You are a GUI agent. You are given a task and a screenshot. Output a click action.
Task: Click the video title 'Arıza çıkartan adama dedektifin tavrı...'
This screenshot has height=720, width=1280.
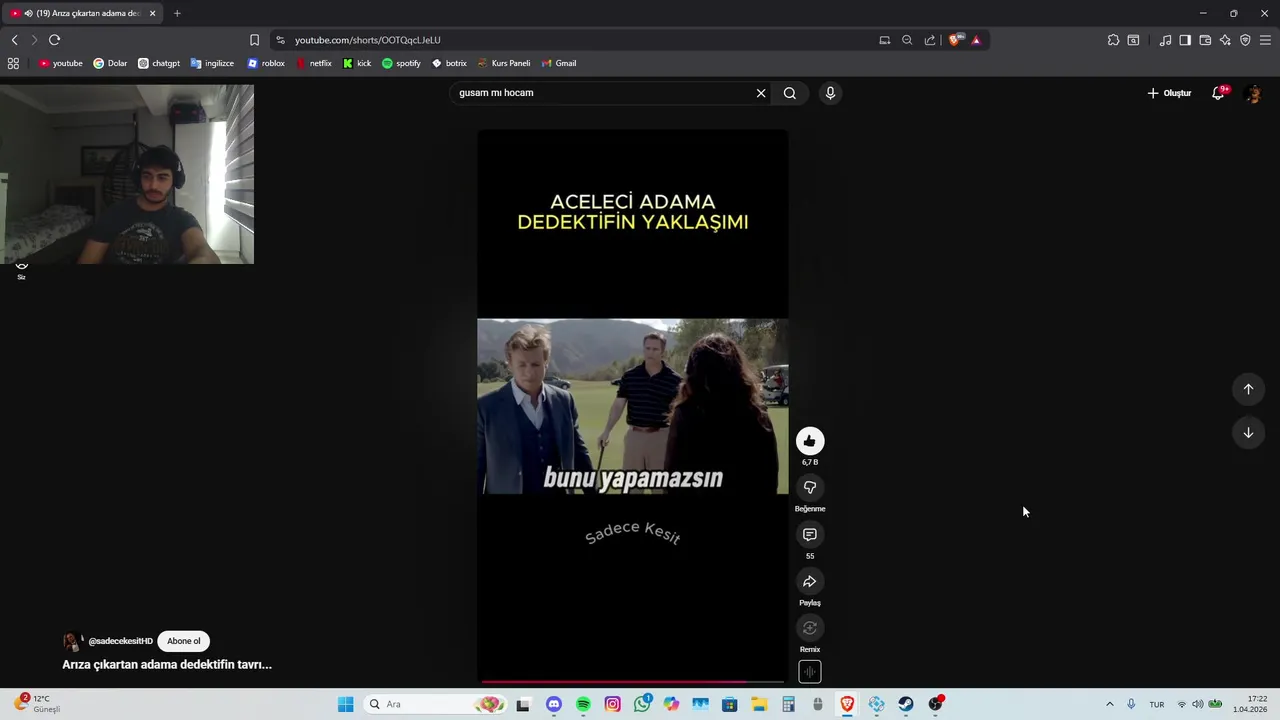click(167, 664)
